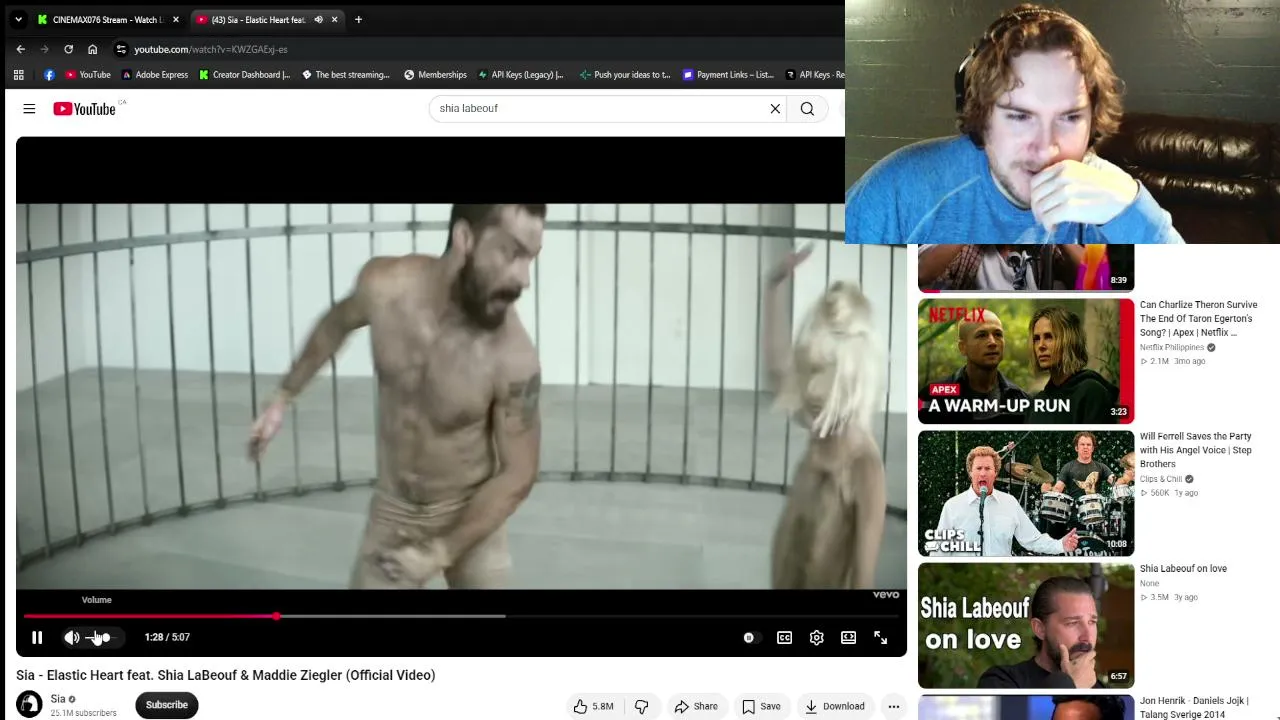Share the Elastic Heart video
The width and height of the screenshot is (1280, 720).
696,706
